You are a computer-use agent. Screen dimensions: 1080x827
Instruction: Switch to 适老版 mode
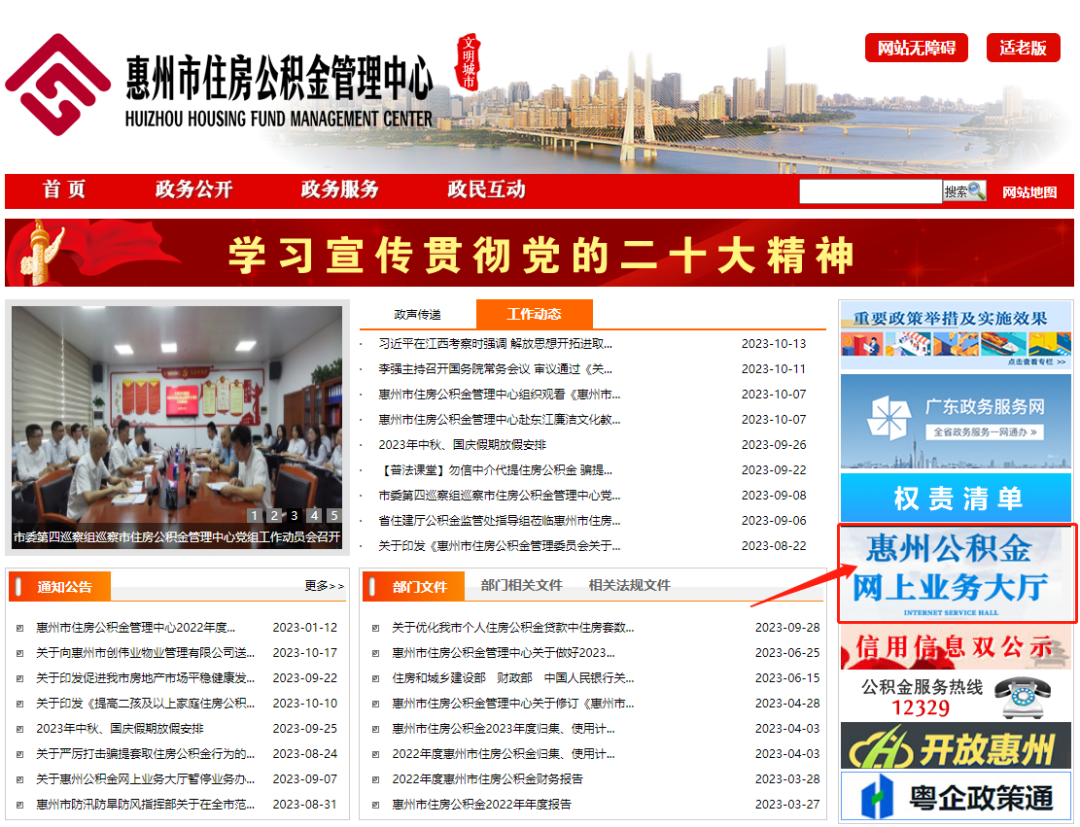tap(1023, 48)
